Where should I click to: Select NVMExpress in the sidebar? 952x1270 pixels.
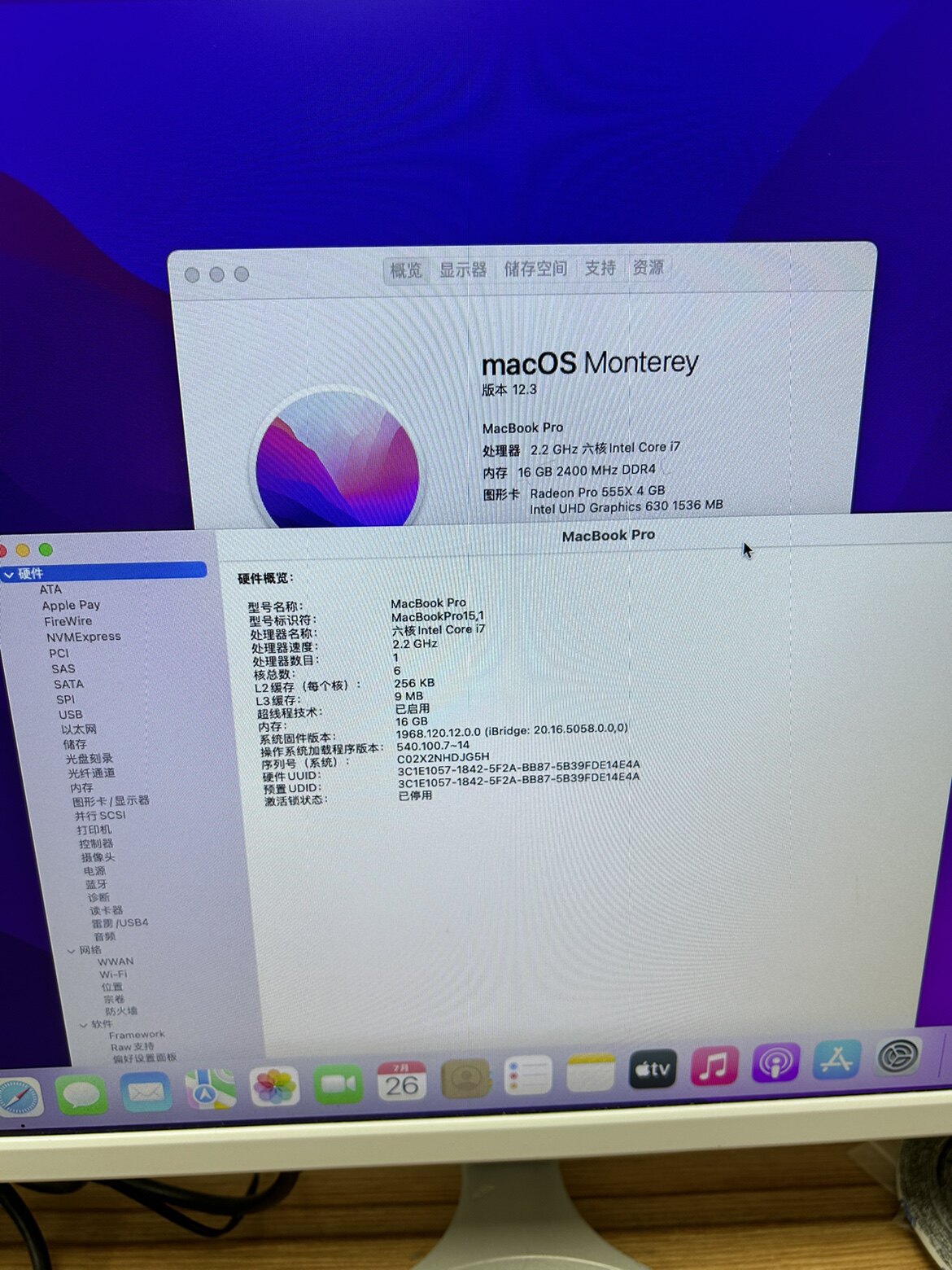tap(83, 637)
